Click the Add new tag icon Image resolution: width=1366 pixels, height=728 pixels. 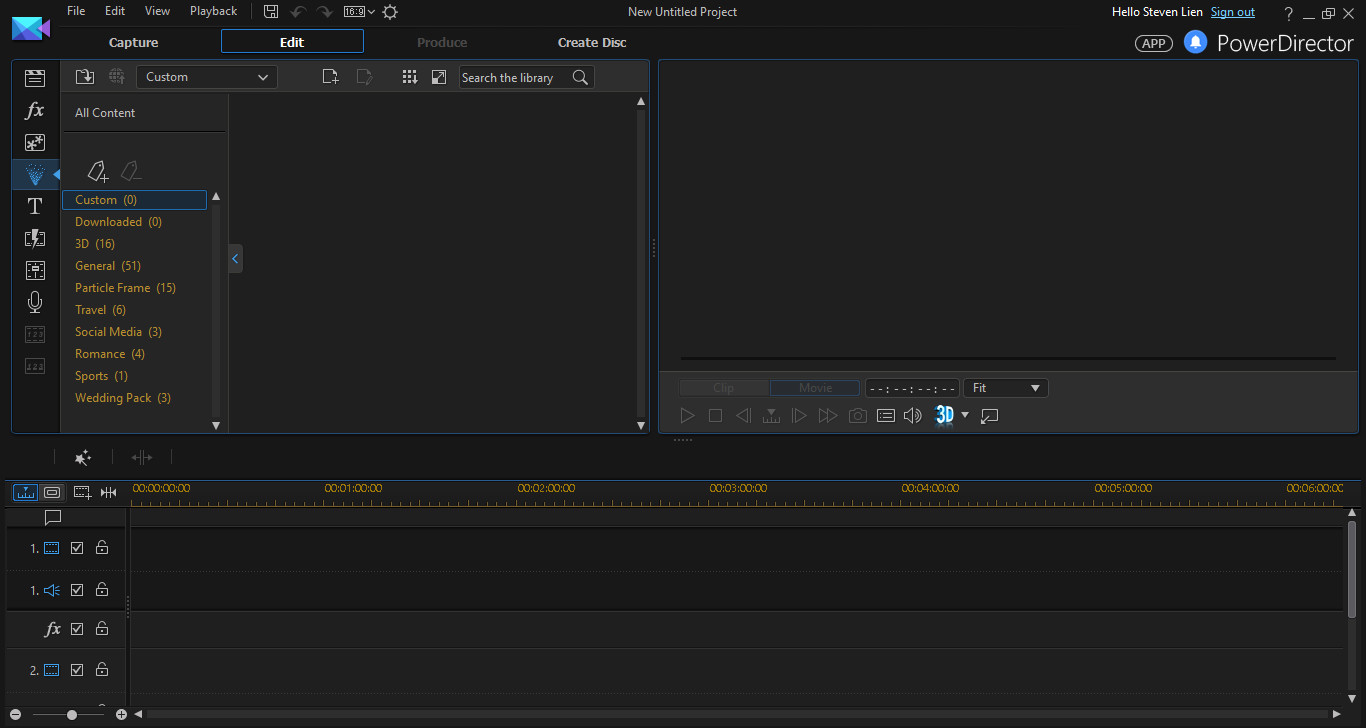[97, 172]
